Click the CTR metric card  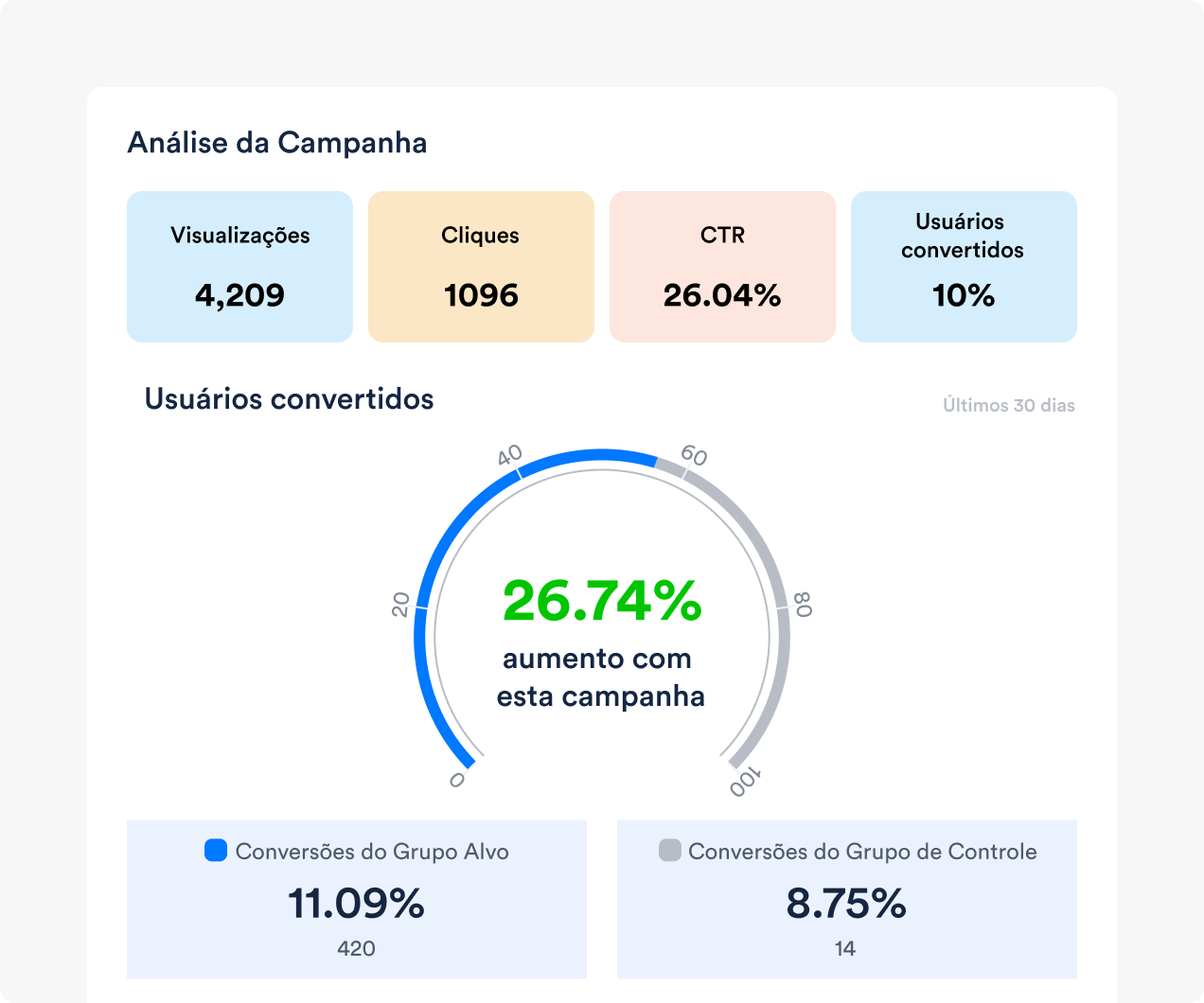pyautogui.click(x=722, y=266)
